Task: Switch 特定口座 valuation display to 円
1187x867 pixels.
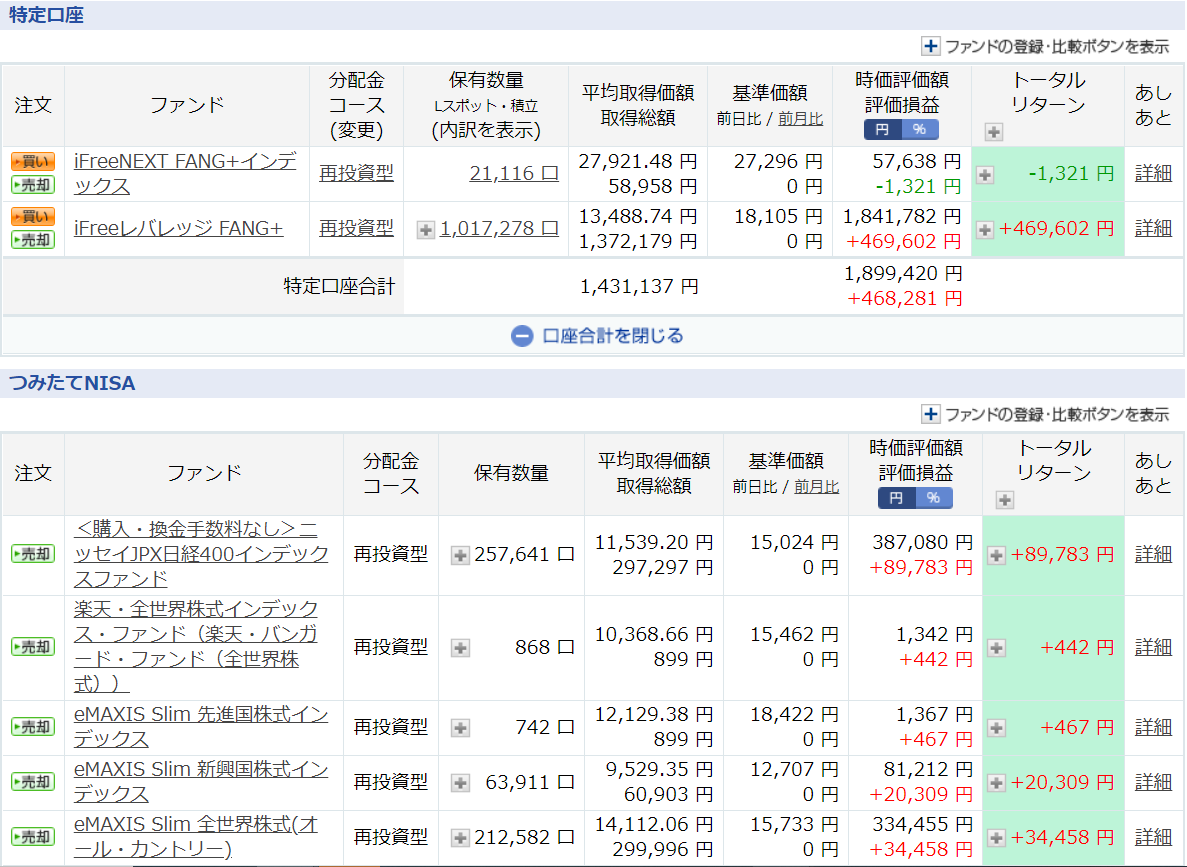Action: pyautogui.click(x=883, y=129)
